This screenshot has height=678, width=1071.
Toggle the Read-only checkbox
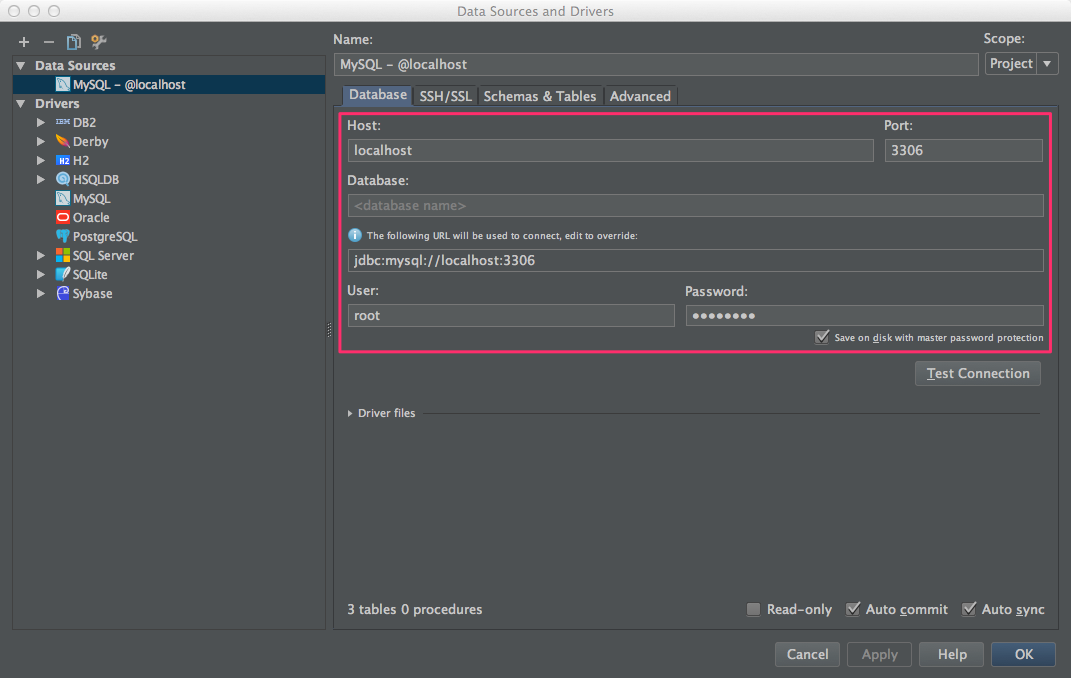point(753,610)
